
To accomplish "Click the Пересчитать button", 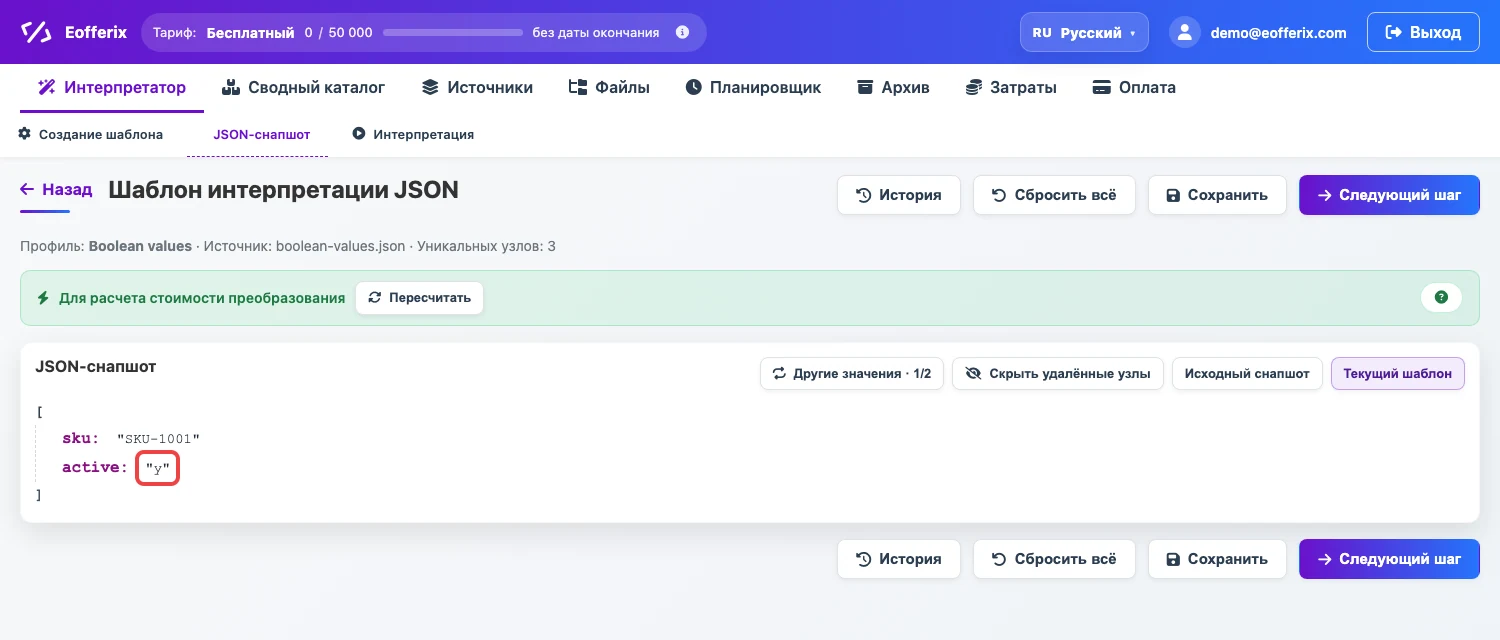I will [419, 298].
